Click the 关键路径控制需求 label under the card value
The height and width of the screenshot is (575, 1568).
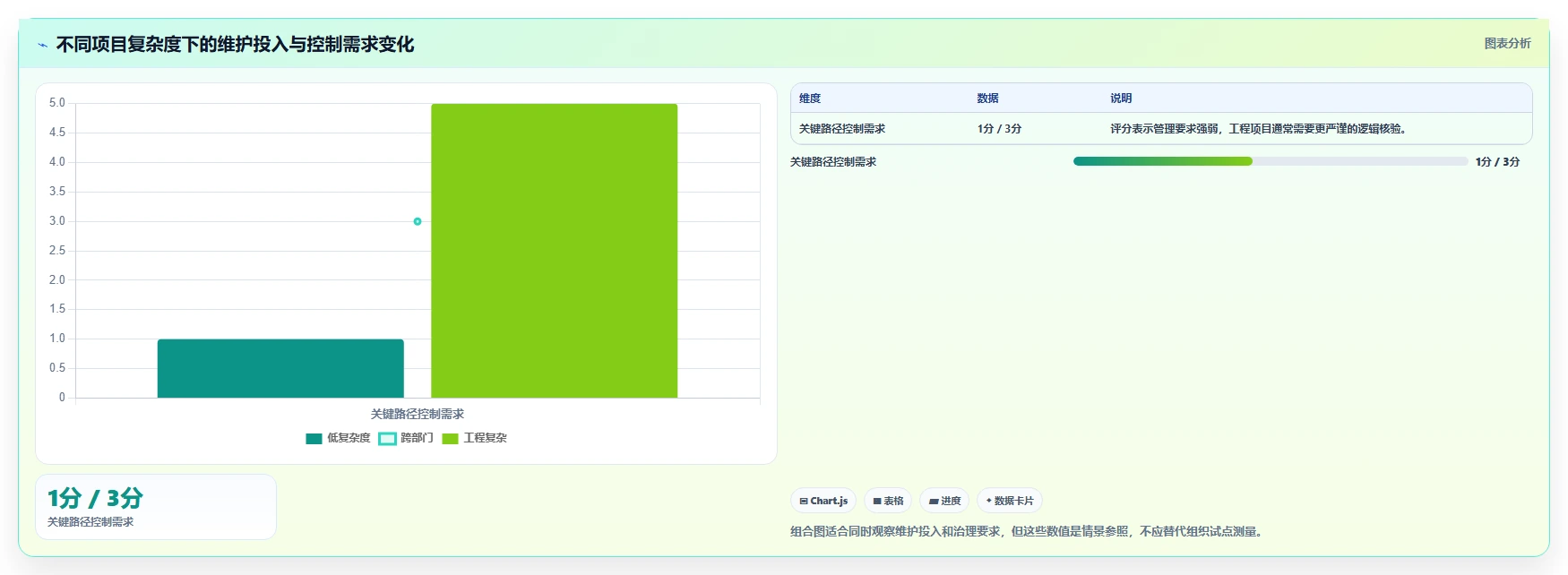pyautogui.click(x=90, y=522)
